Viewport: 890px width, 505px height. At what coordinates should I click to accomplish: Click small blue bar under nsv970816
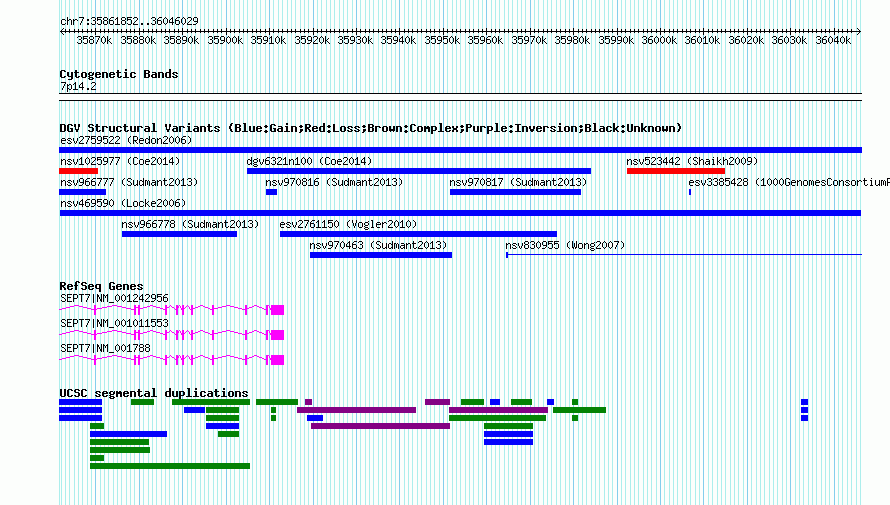(x=271, y=192)
